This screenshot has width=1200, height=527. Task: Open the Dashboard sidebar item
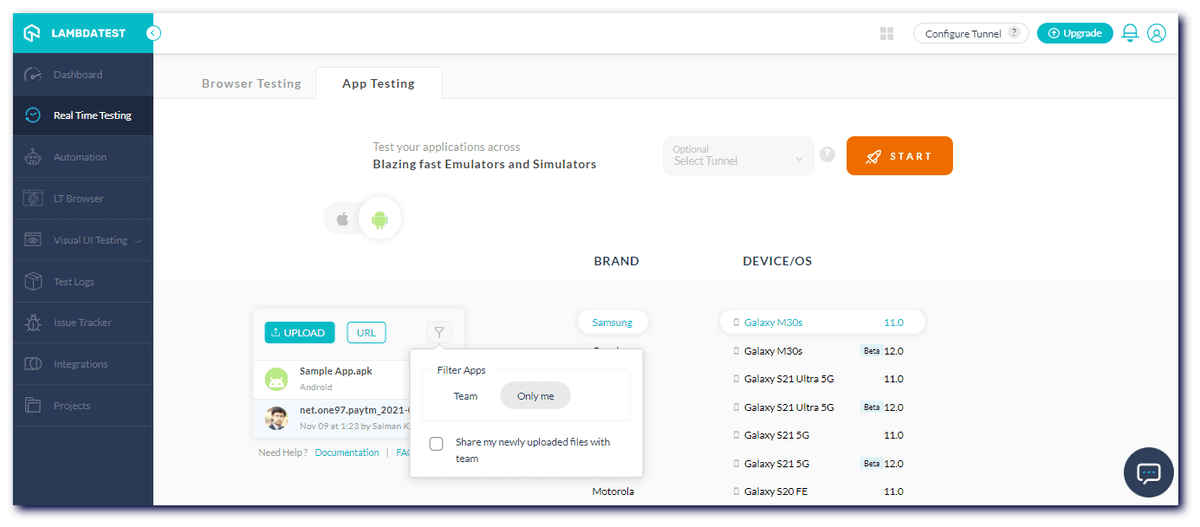[x=83, y=75]
